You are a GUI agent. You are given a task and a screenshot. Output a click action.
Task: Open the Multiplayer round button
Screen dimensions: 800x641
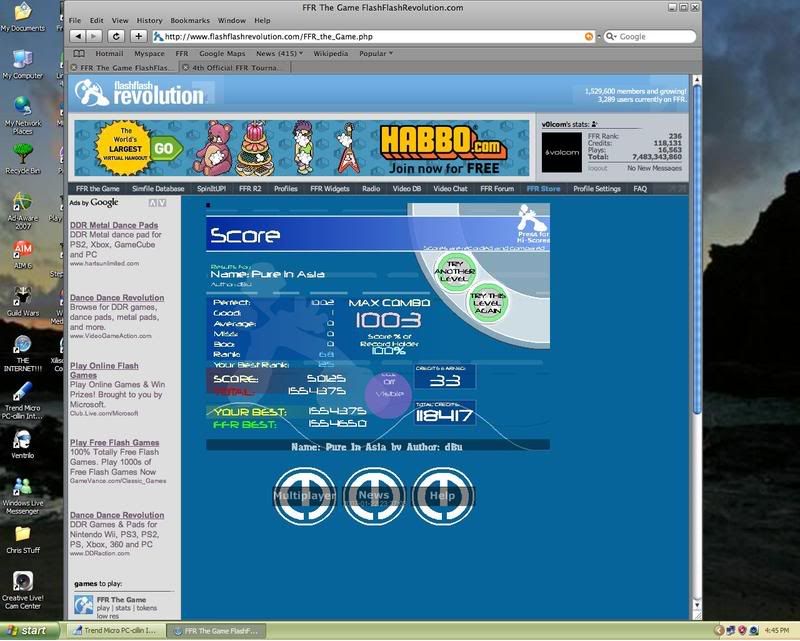point(305,496)
